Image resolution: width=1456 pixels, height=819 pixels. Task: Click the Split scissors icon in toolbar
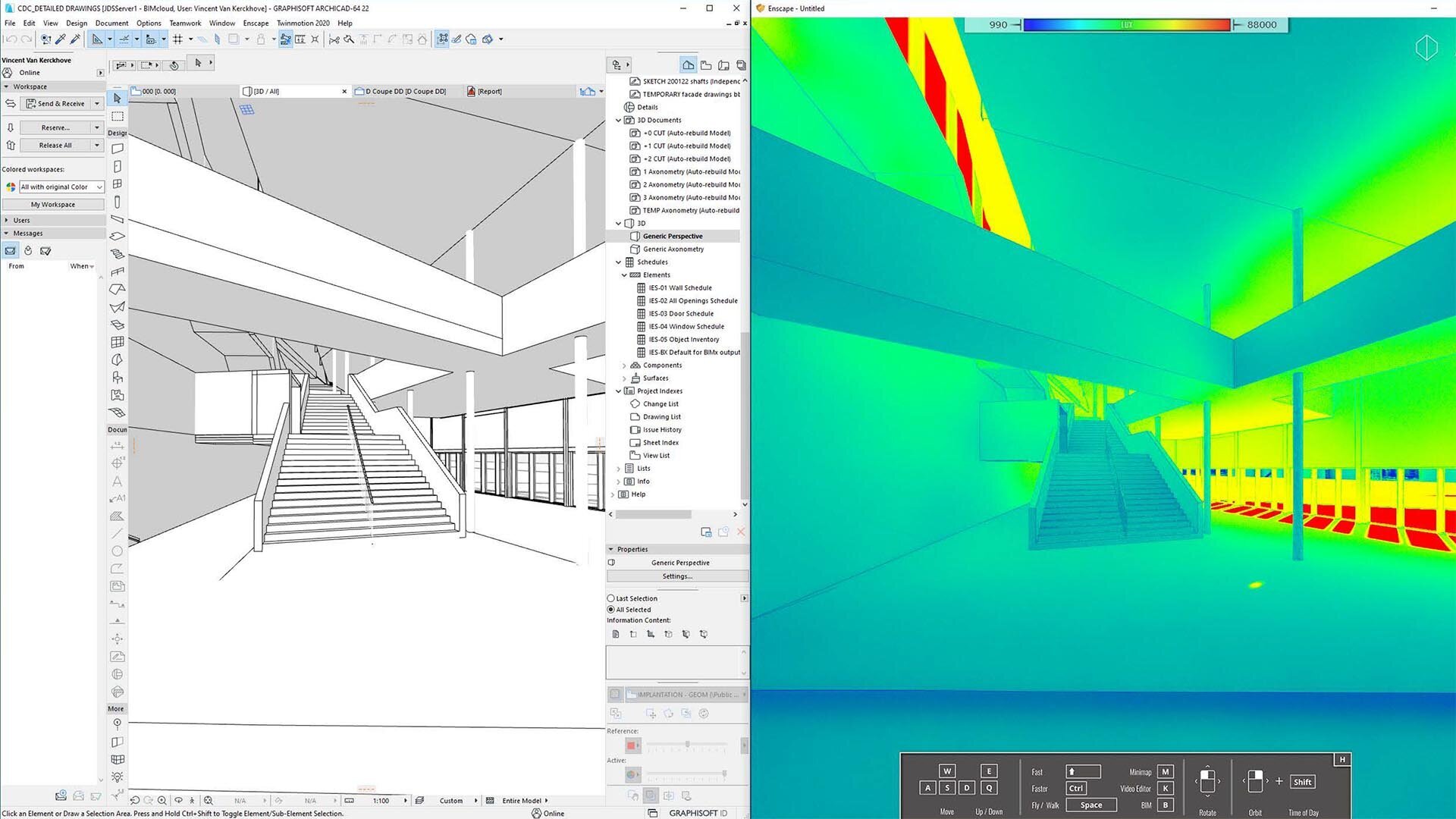tap(334, 39)
